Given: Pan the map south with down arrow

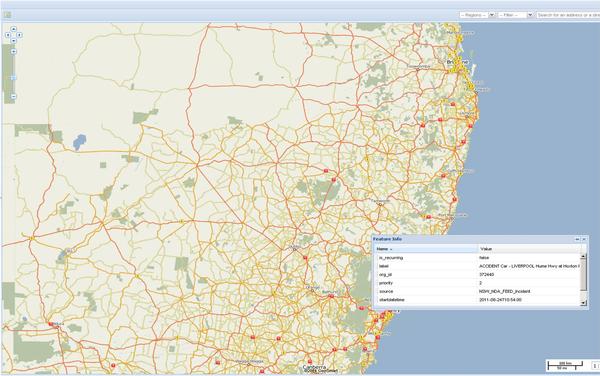Looking at the screenshot, I should (x=13, y=41).
